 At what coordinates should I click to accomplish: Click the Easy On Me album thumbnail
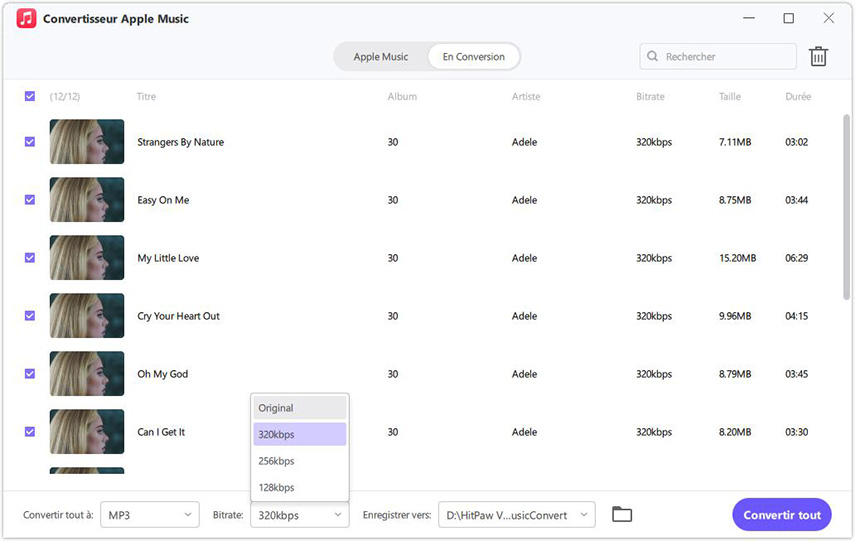click(87, 200)
